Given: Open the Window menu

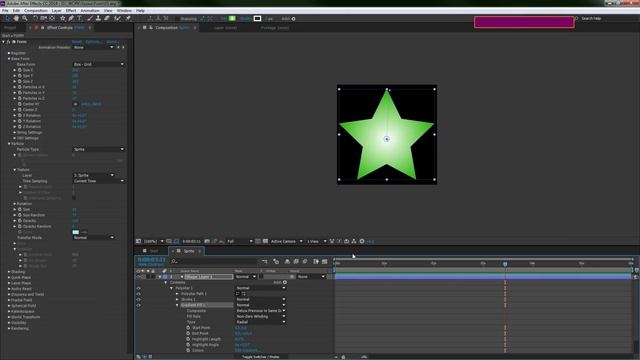Looking at the screenshot, I should [124, 11].
